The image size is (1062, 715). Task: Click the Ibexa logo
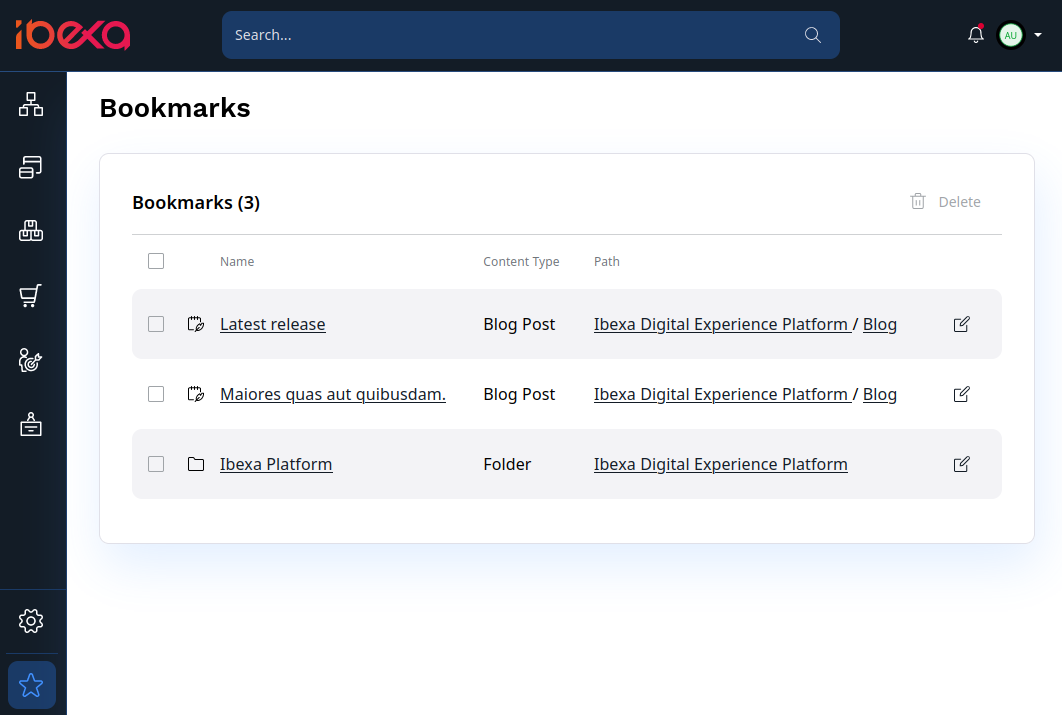tap(72, 35)
